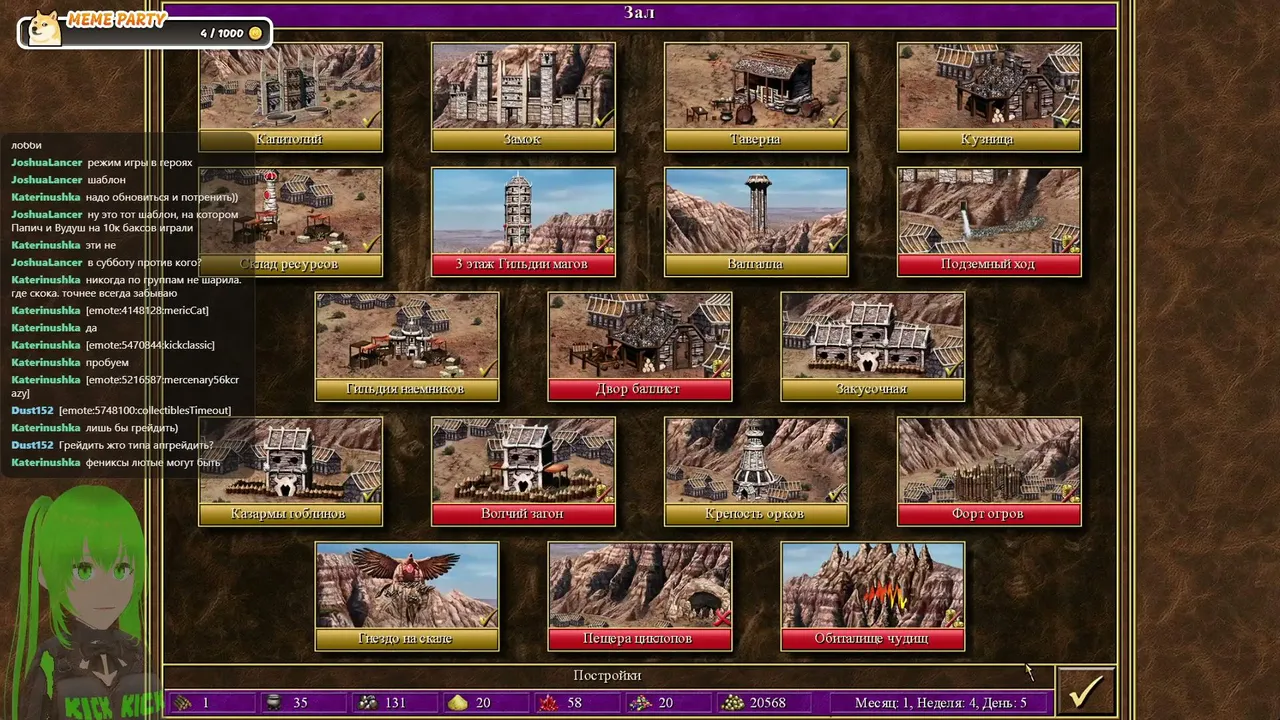Click the yellow checkmark on Крепость орков picture
This screenshot has width=1280, height=720.
836,493
